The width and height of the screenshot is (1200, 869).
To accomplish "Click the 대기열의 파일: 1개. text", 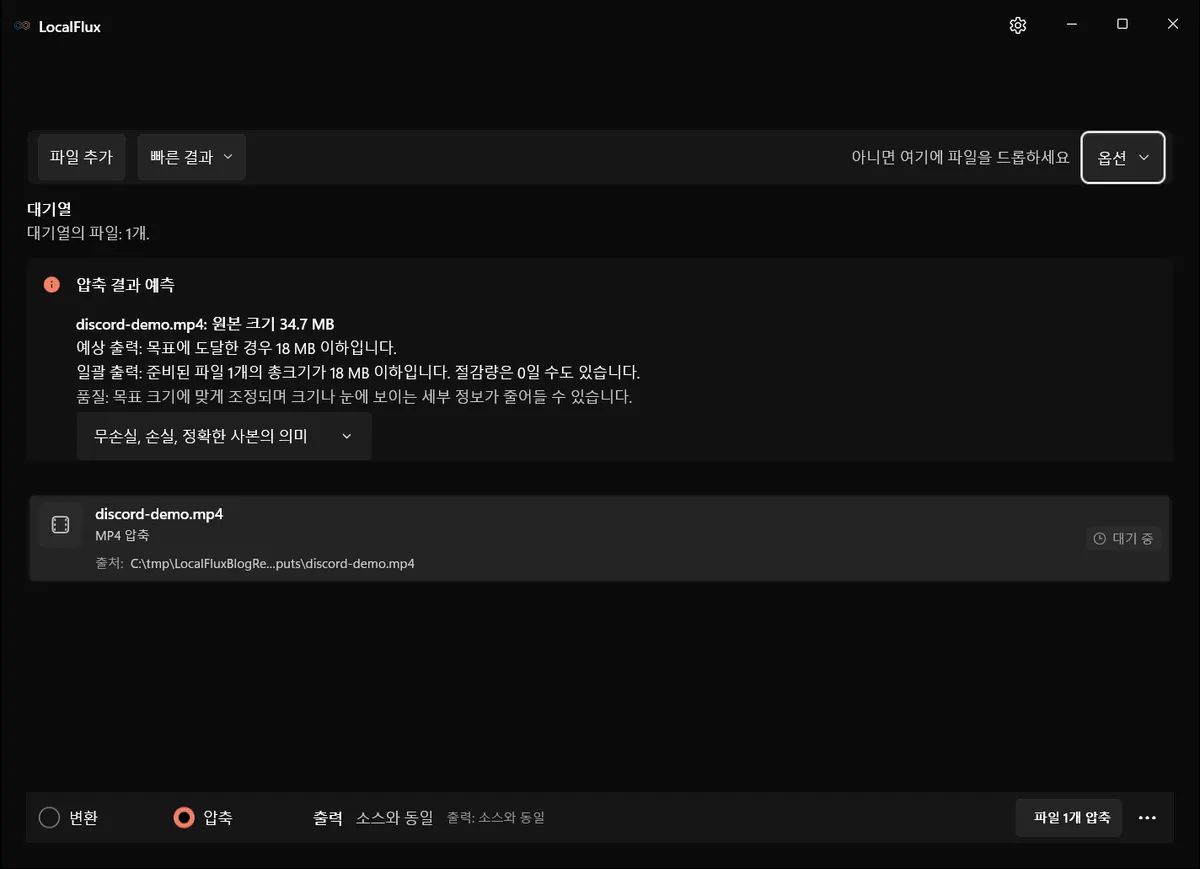I will 88,233.
